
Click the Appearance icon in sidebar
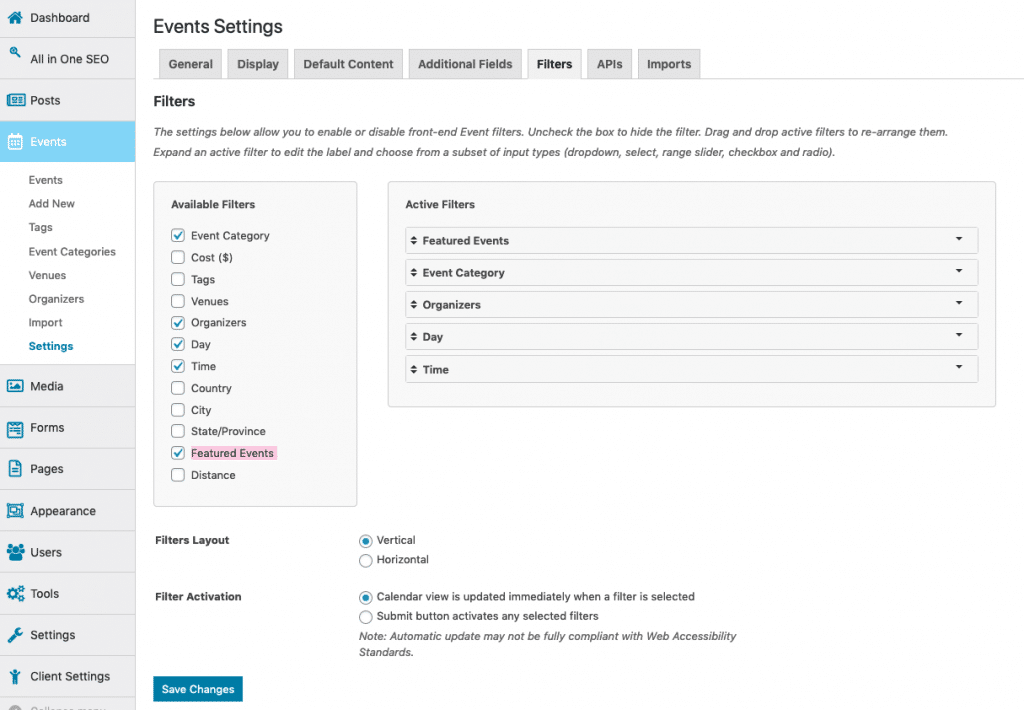click(15, 511)
